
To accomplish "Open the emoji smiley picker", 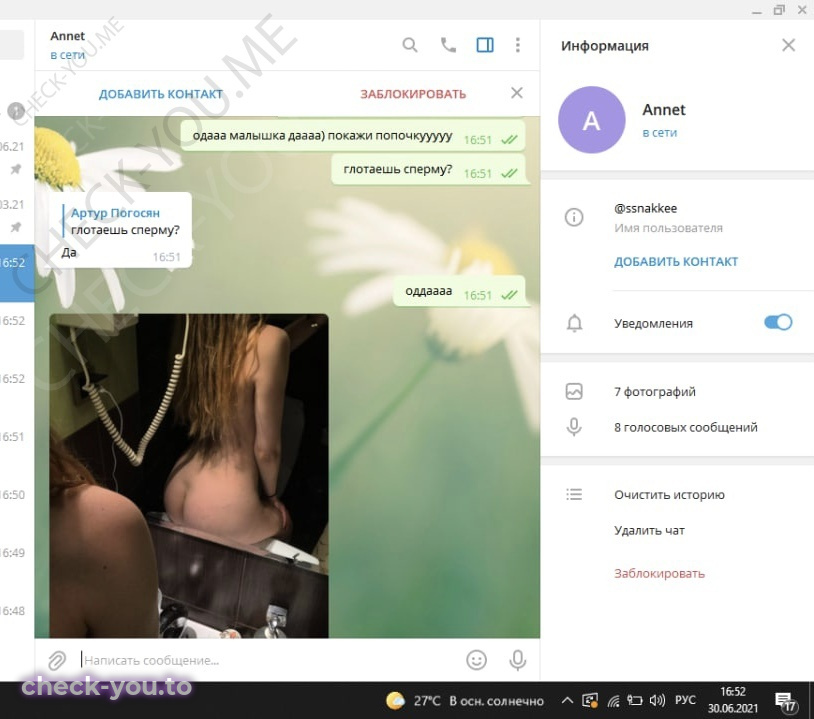I will click(476, 660).
